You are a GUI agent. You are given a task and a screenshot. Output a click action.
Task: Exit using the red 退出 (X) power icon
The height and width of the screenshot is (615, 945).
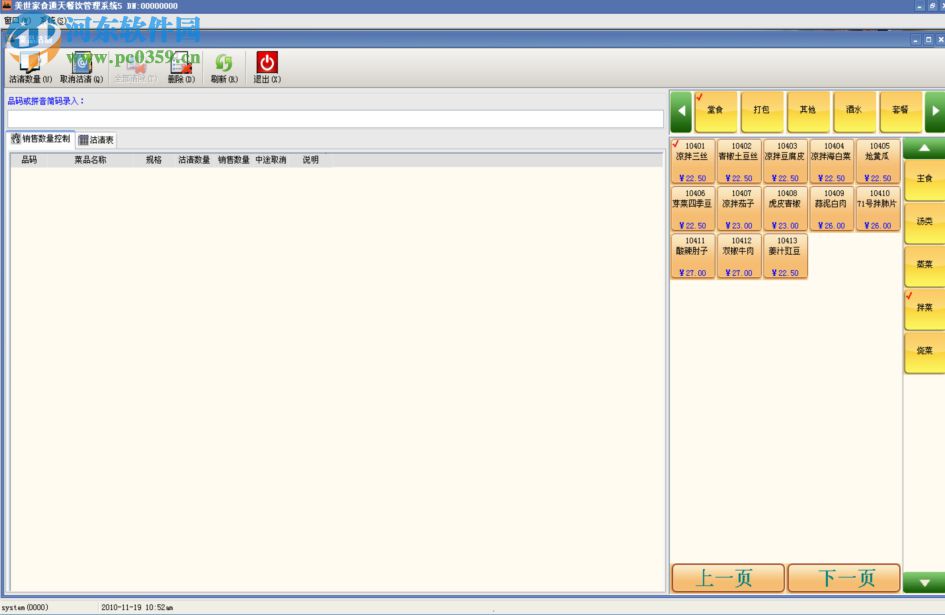(267, 68)
